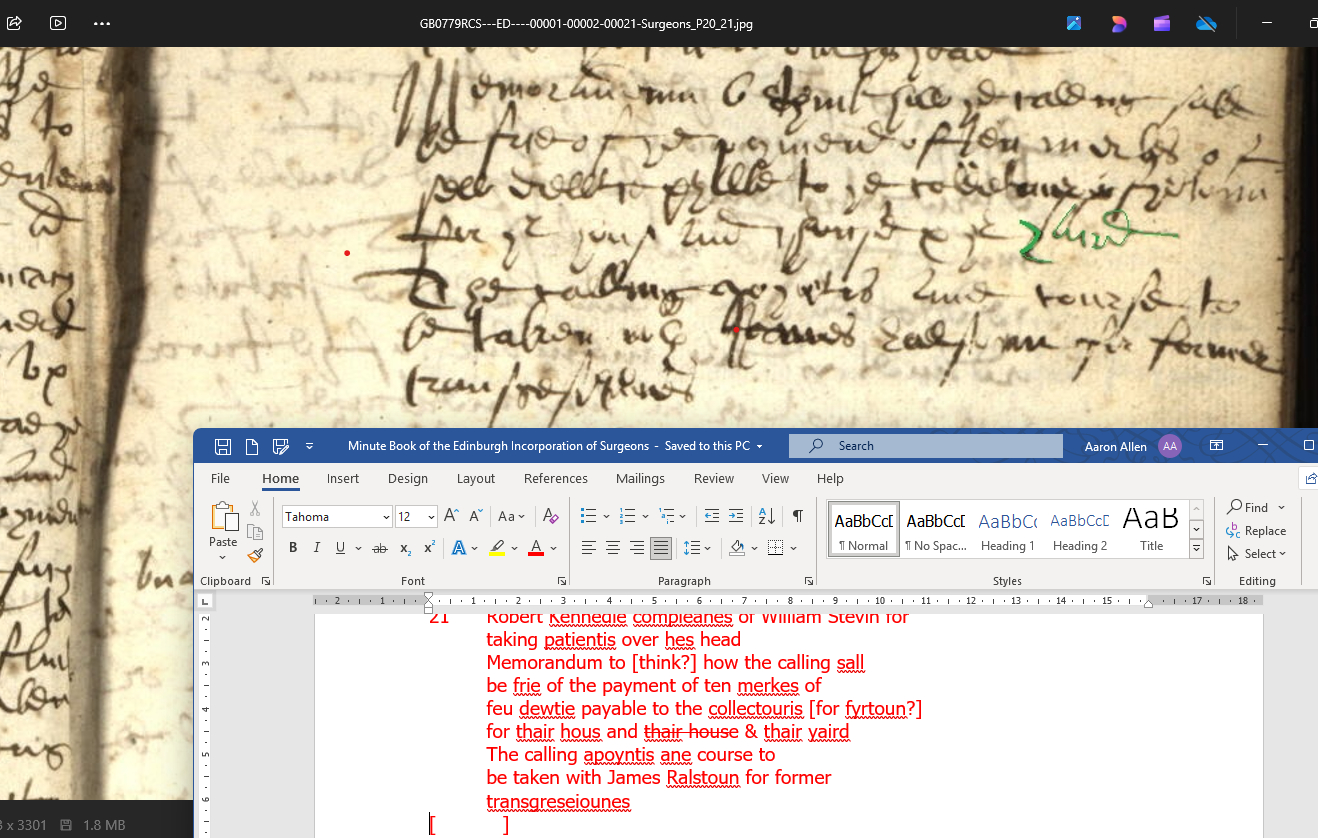Click the Replace button in Editing group

tap(1257, 531)
